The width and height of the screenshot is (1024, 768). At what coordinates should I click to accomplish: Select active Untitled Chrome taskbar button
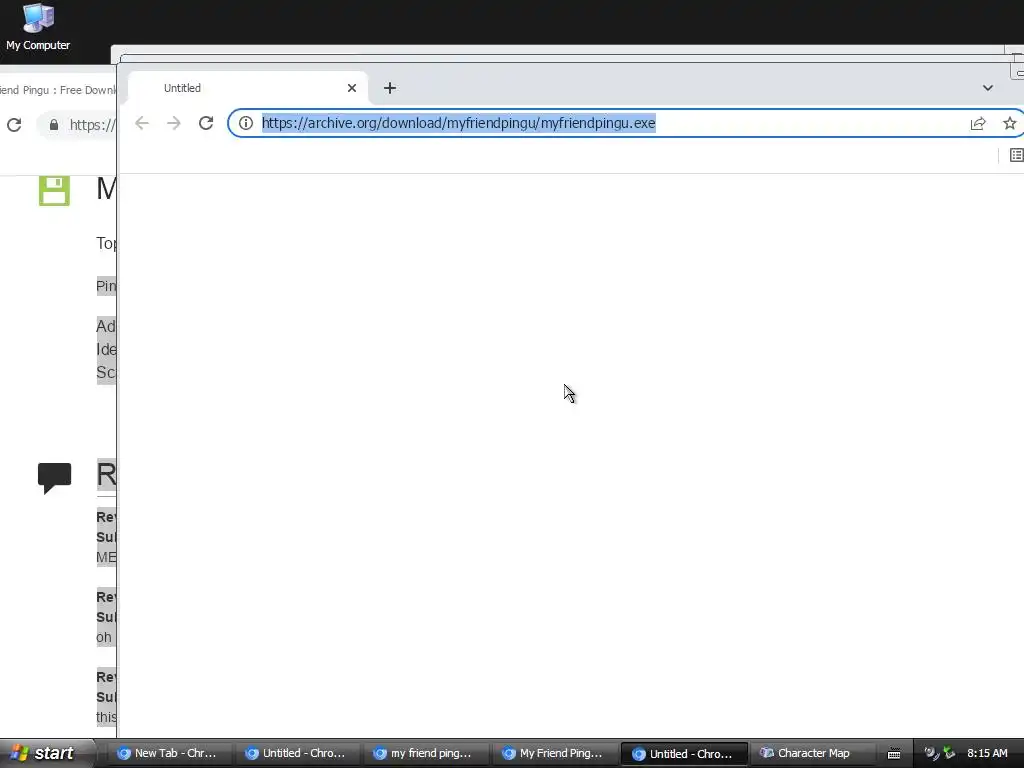(682, 753)
